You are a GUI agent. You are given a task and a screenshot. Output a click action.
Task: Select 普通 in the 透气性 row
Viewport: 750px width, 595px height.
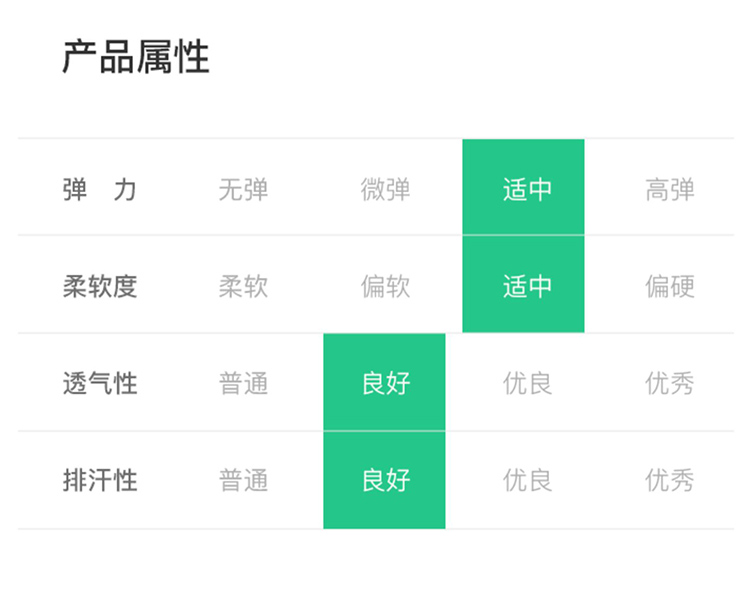pyautogui.click(x=243, y=383)
